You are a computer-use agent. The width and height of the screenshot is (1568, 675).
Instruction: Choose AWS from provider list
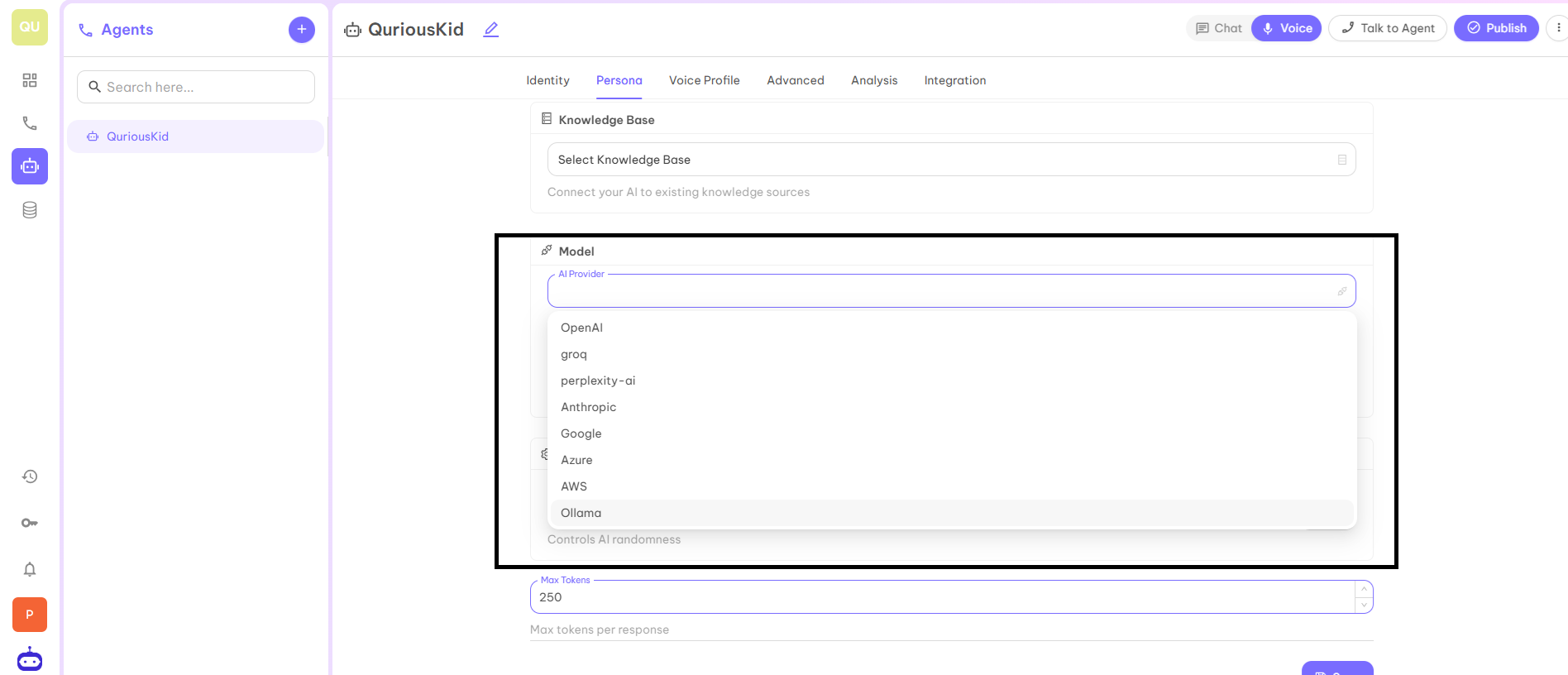pos(952,486)
